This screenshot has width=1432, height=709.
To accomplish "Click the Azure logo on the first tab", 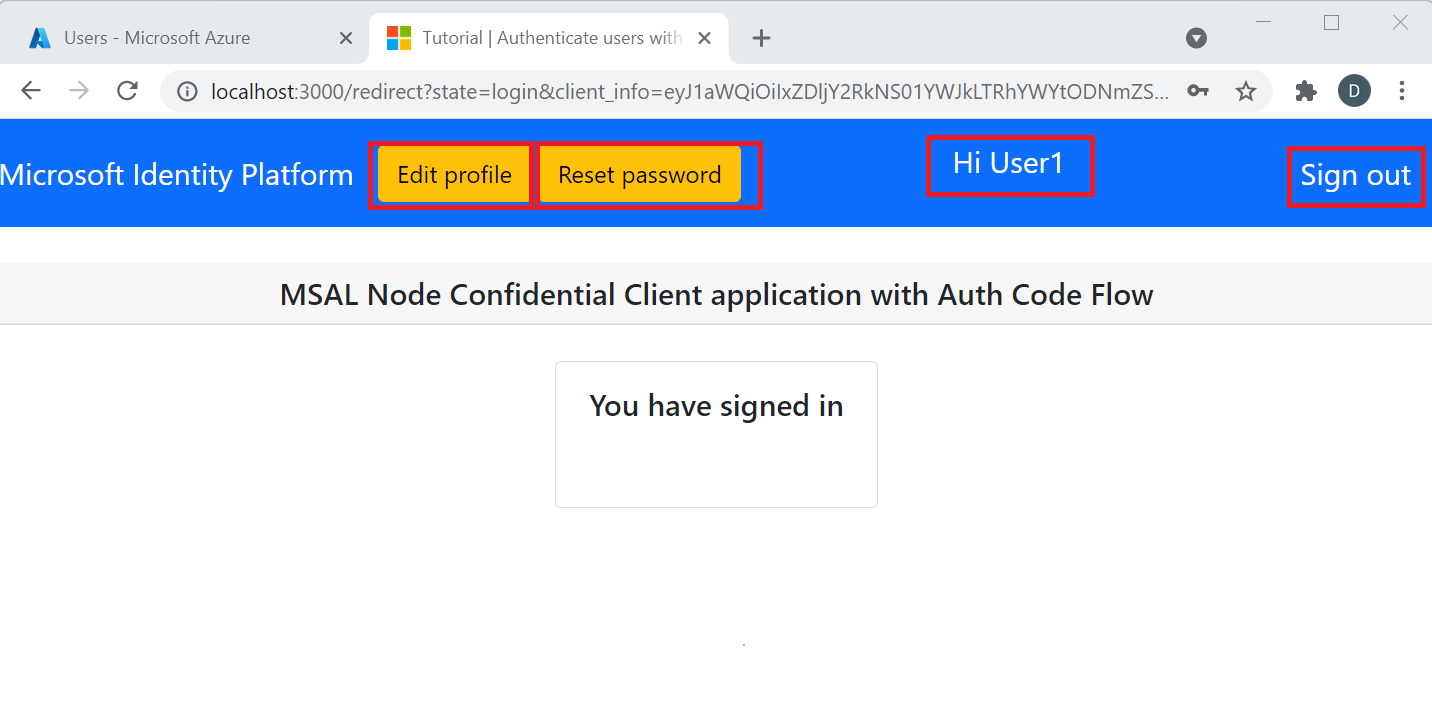I will pos(38,37).
